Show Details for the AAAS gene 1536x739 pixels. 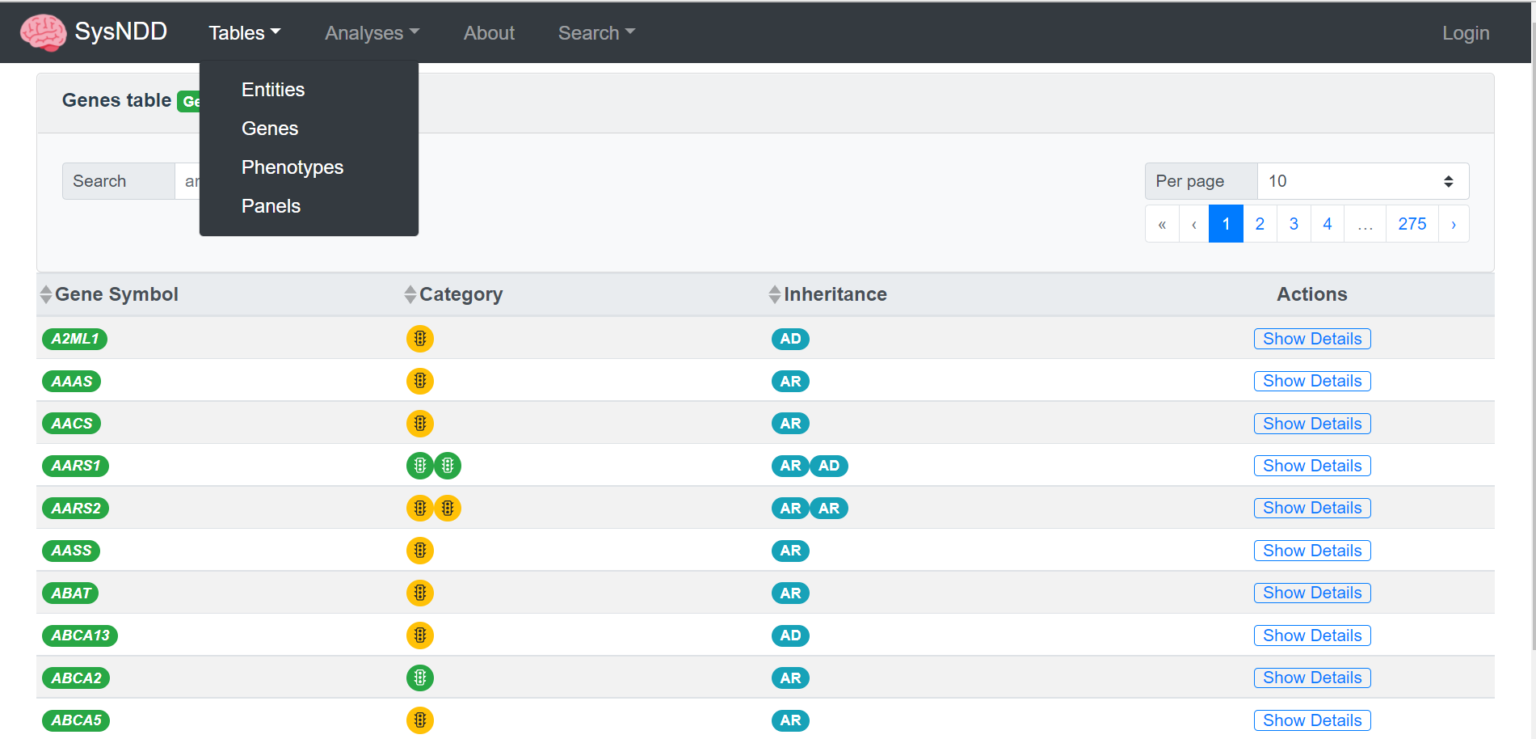[x=1311, y=381]
